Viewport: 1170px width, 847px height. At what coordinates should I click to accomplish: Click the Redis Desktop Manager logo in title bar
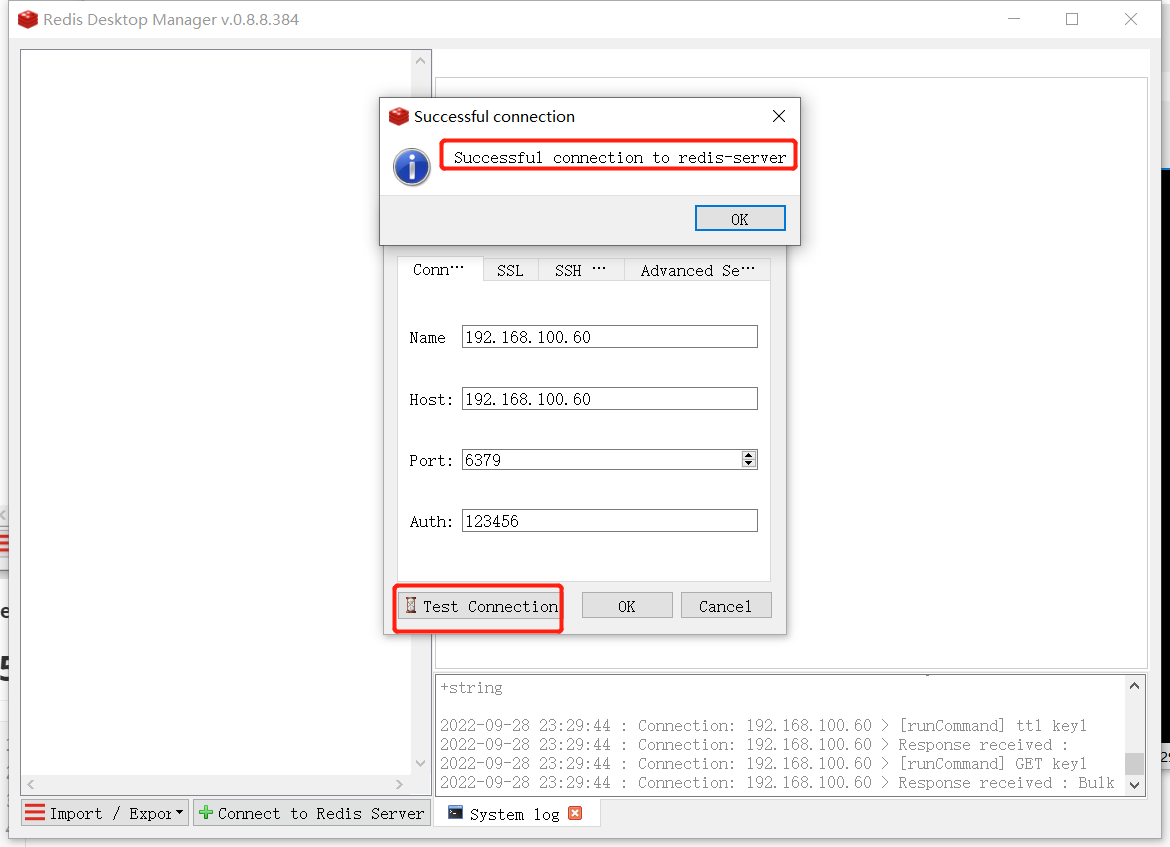(28, 19)
